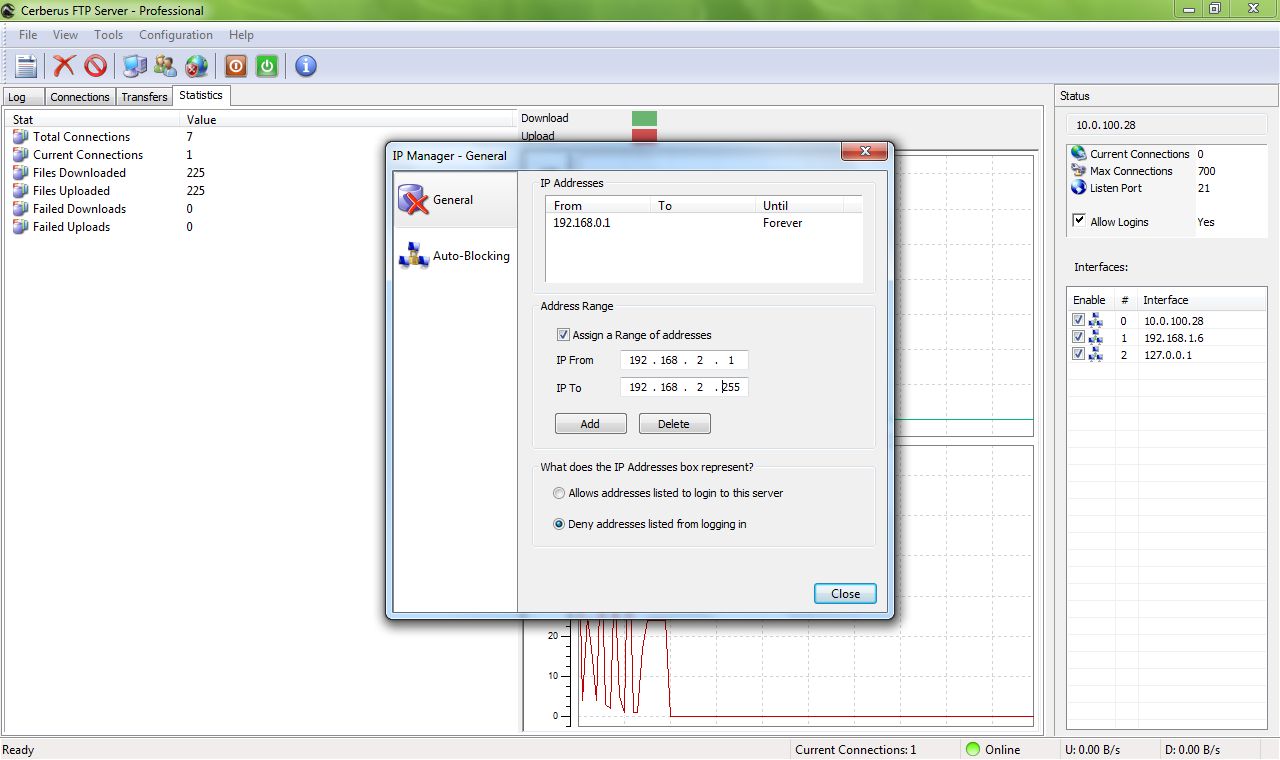The width and height of the screenshot is (1280, 760).
Task: Click the Value column header
Action: coord(348,119)
